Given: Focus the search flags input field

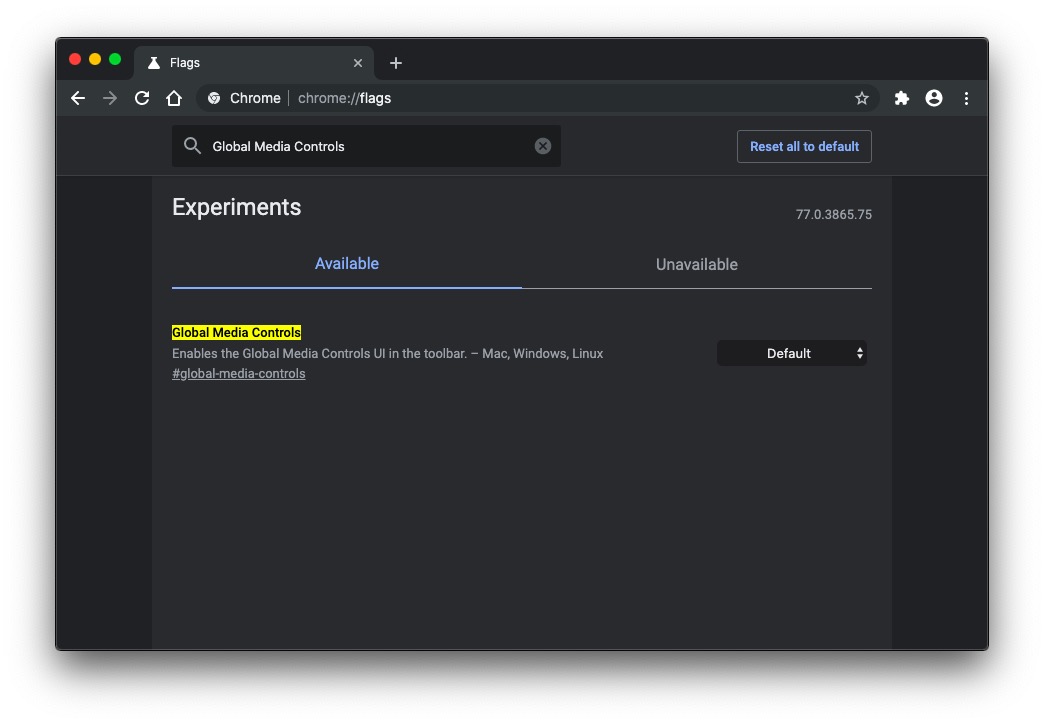Looking at the screenshot, I should (x=370, y=146).
